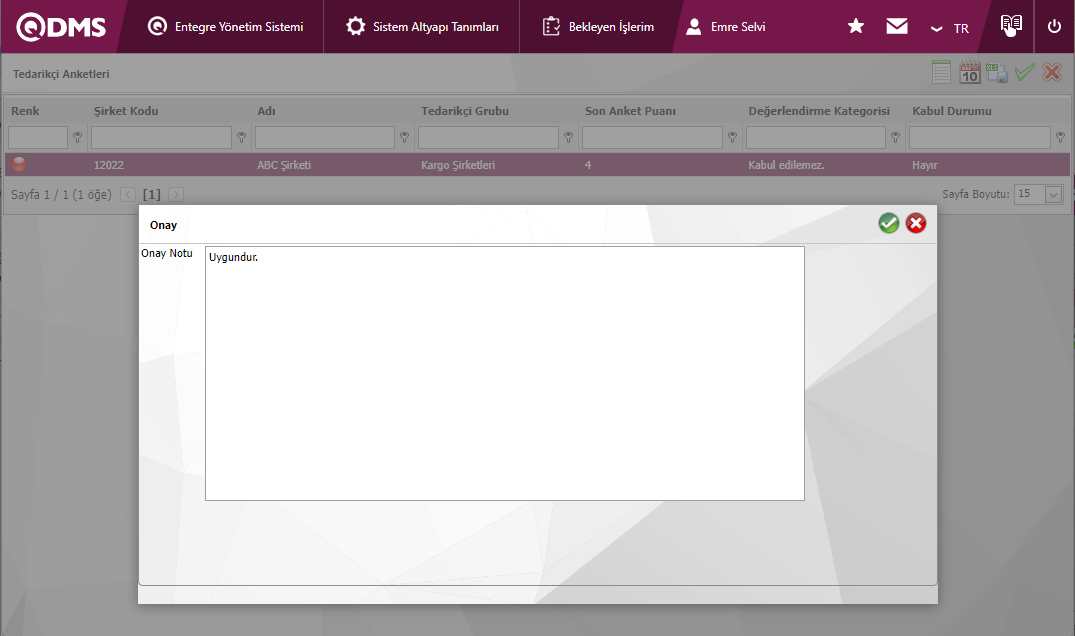Click the red reject X toolbar icon
1075x636 pixels.
pyautogui.click(x=1052, y=72)
